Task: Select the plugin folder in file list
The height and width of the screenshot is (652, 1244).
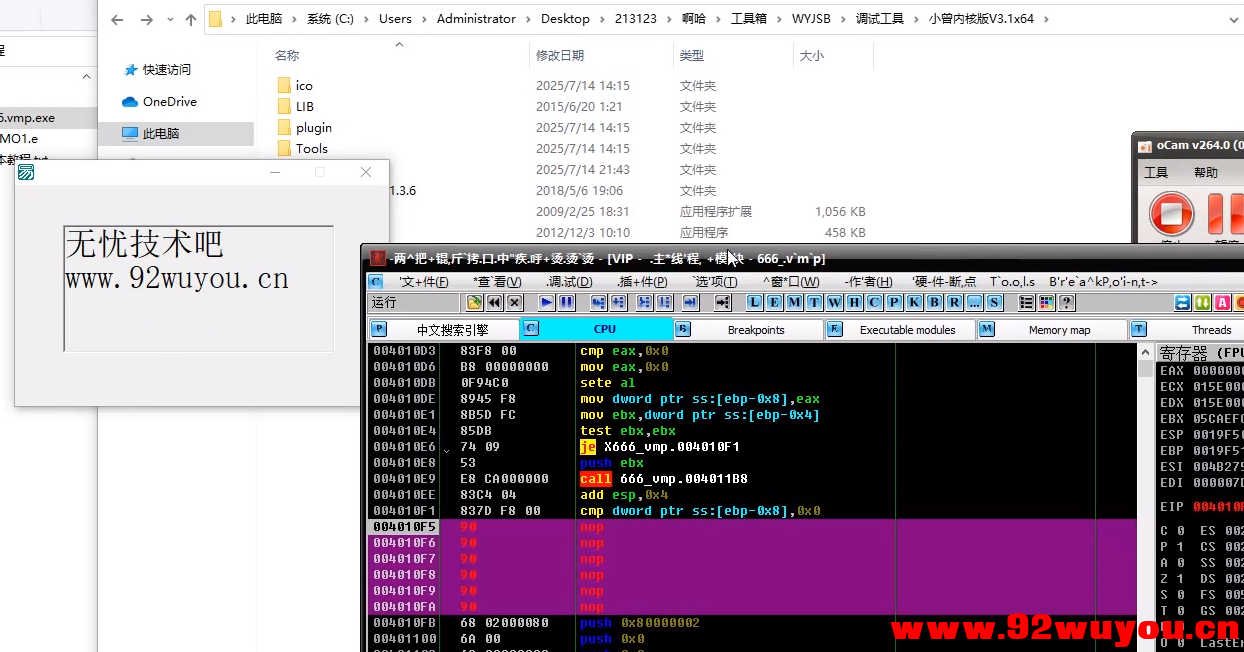Action: tap(313, 128)
